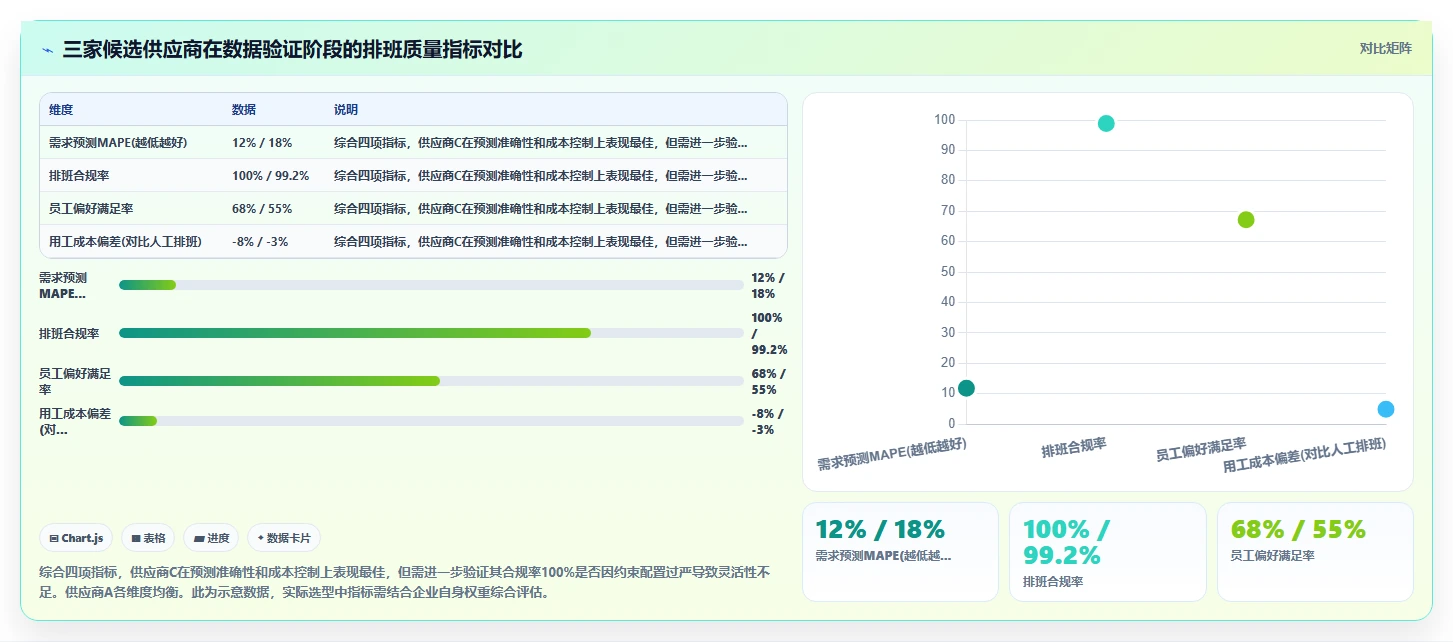Select table row 需求预测MAPE(越低越好)
Screen dimensions: 1453x642
(x=413, y=142)
